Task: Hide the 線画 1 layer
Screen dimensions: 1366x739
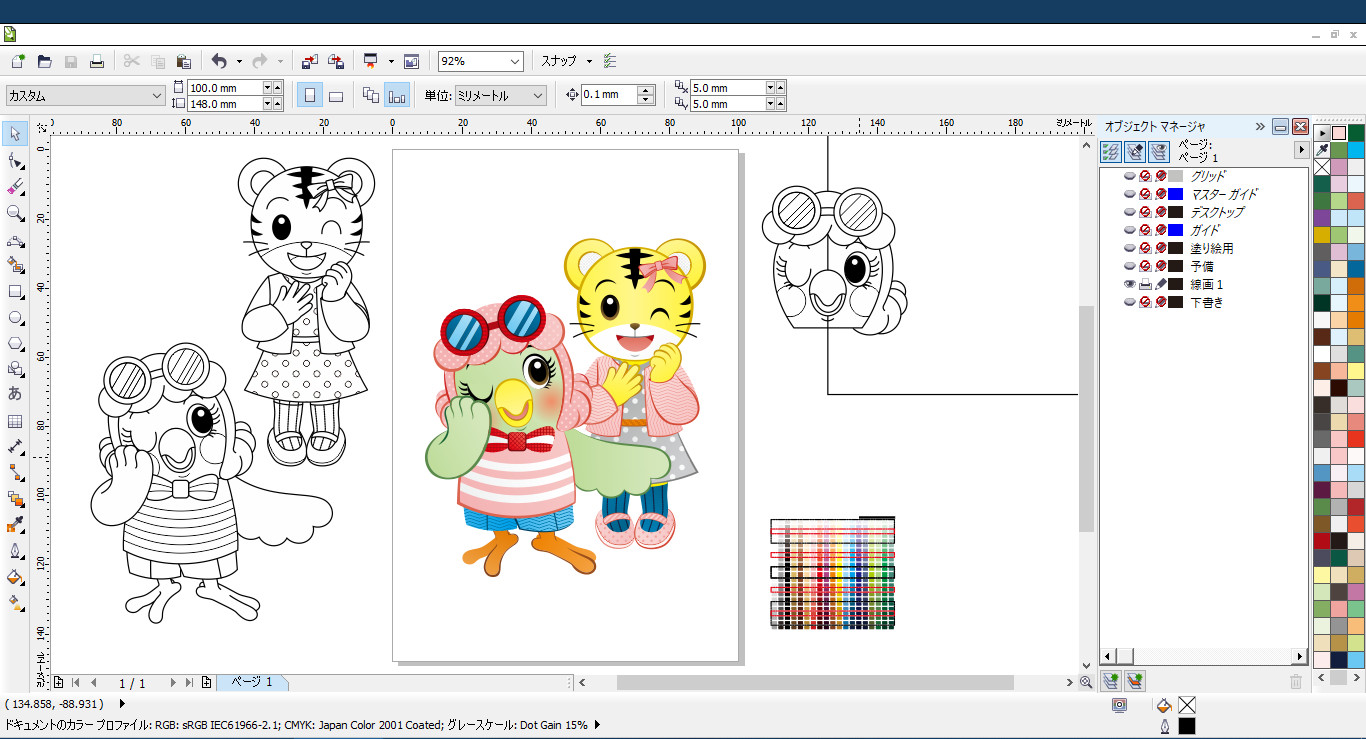Action: 1129,285
